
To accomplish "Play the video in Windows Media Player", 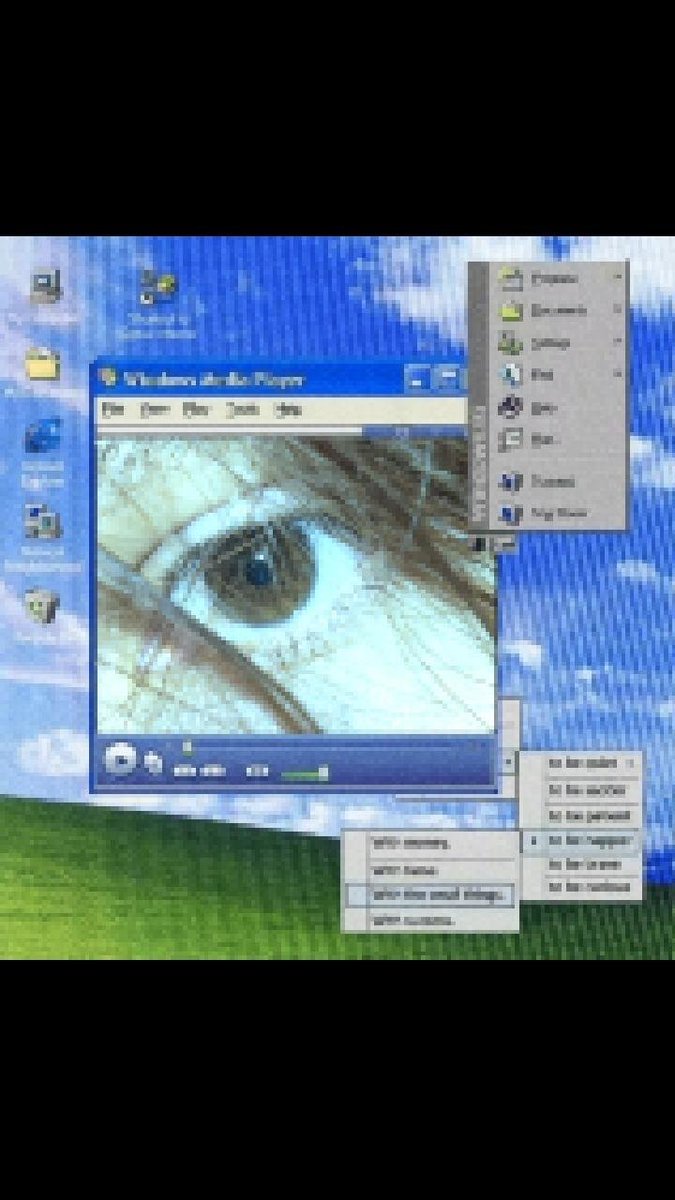I will [120, 758].
